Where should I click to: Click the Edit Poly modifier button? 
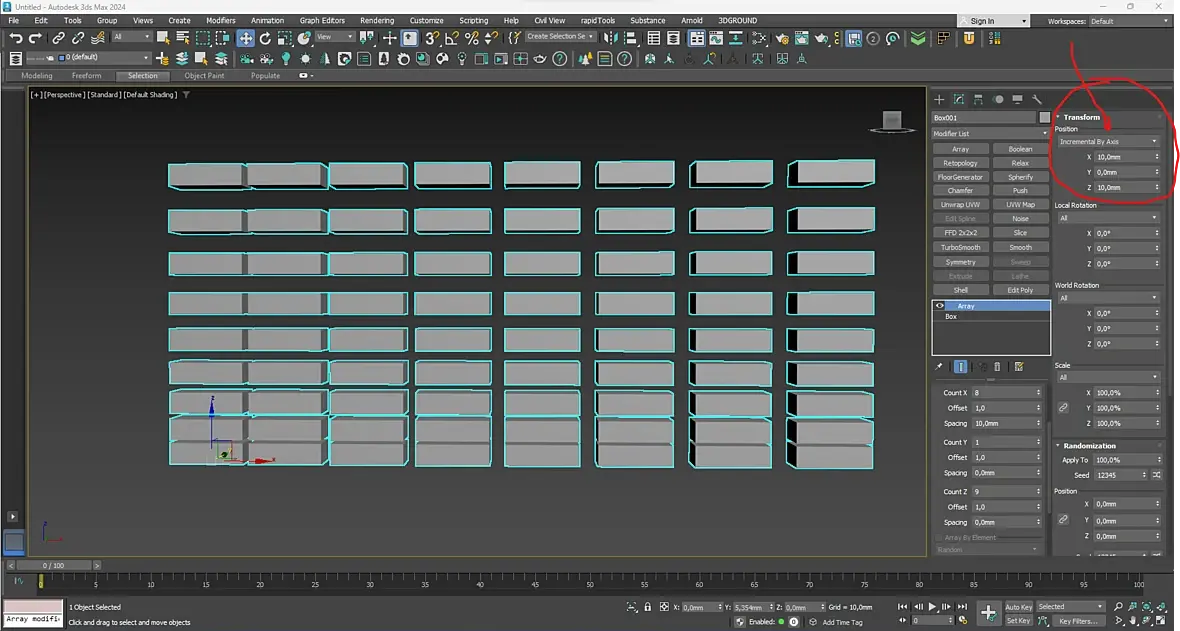click(1019, 290)
